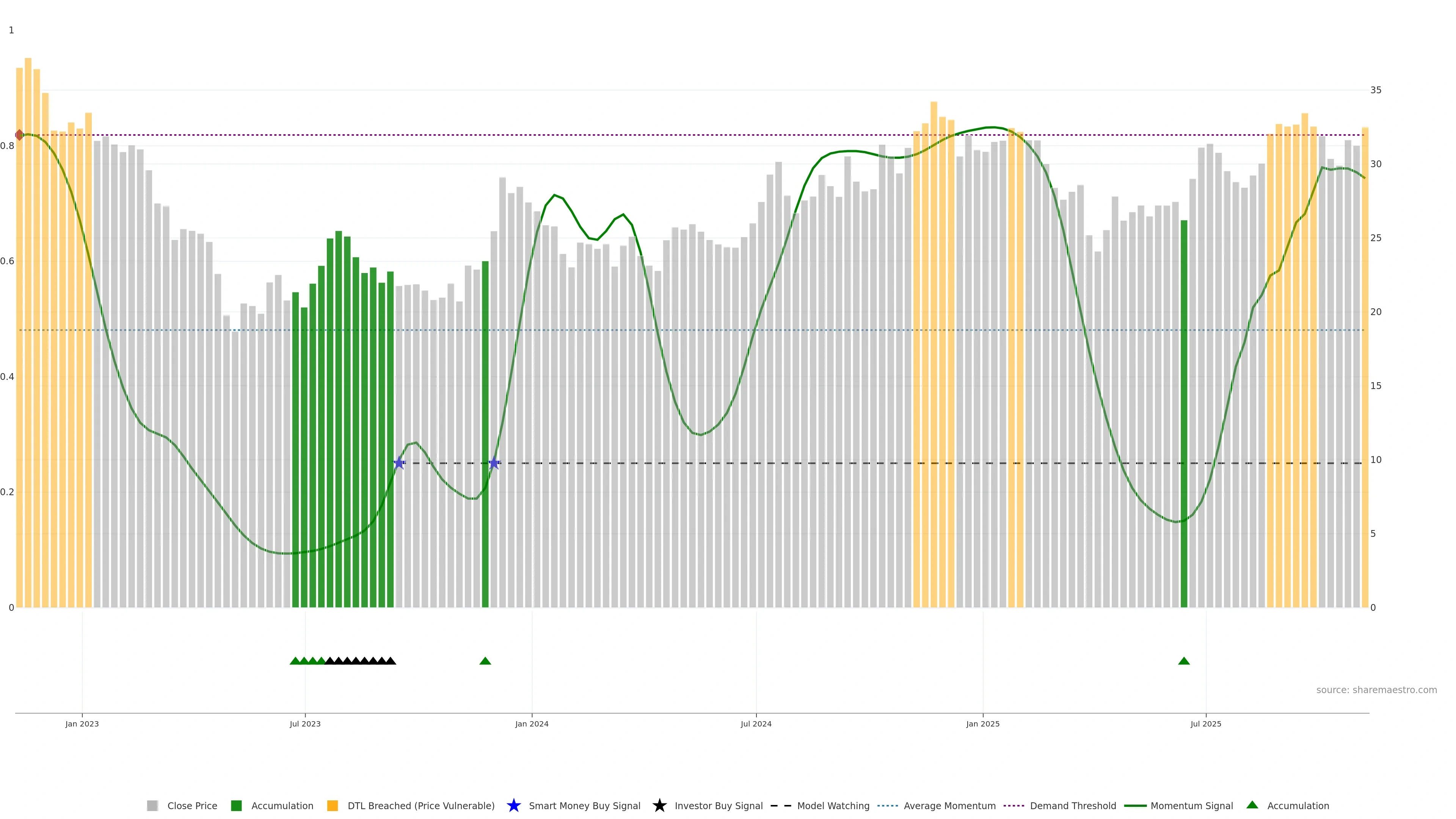The image size is (1456, 819).
Task: Click the black Investor Buy Signal star icon
Action: 659,805
